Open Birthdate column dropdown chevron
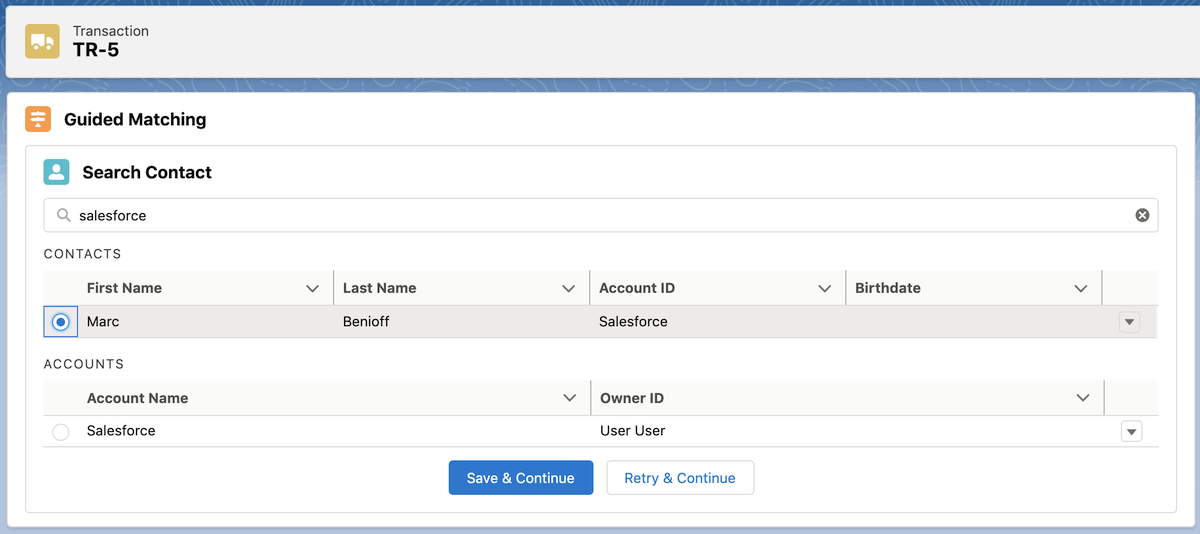Screen dimensions: 1200x534 pos(1080,288)
